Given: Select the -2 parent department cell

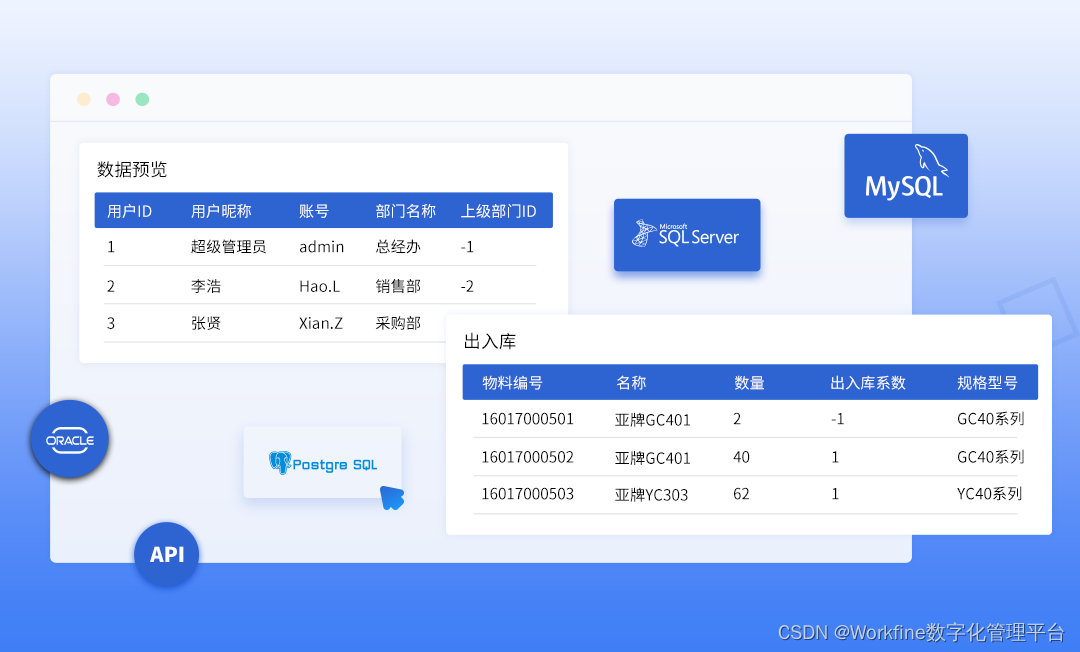Looking at the screenshot, I should [467, 286].
